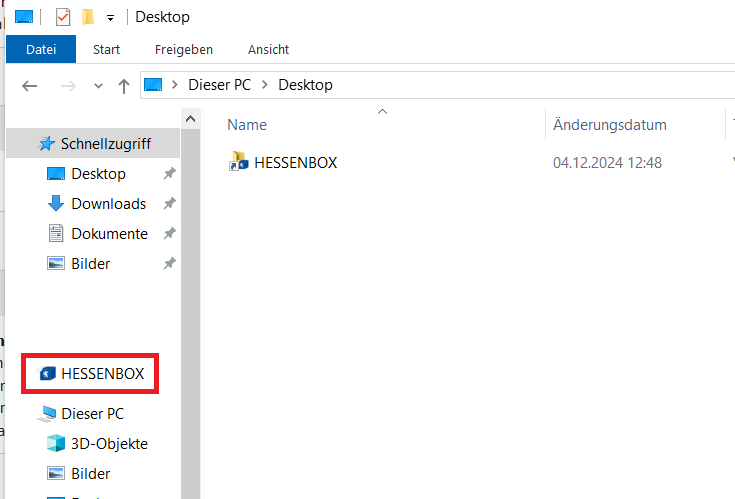The image size is (735, 499).
Task: Click the chevron after Dieser PC in address bar
Action: (x=265, y=85)
